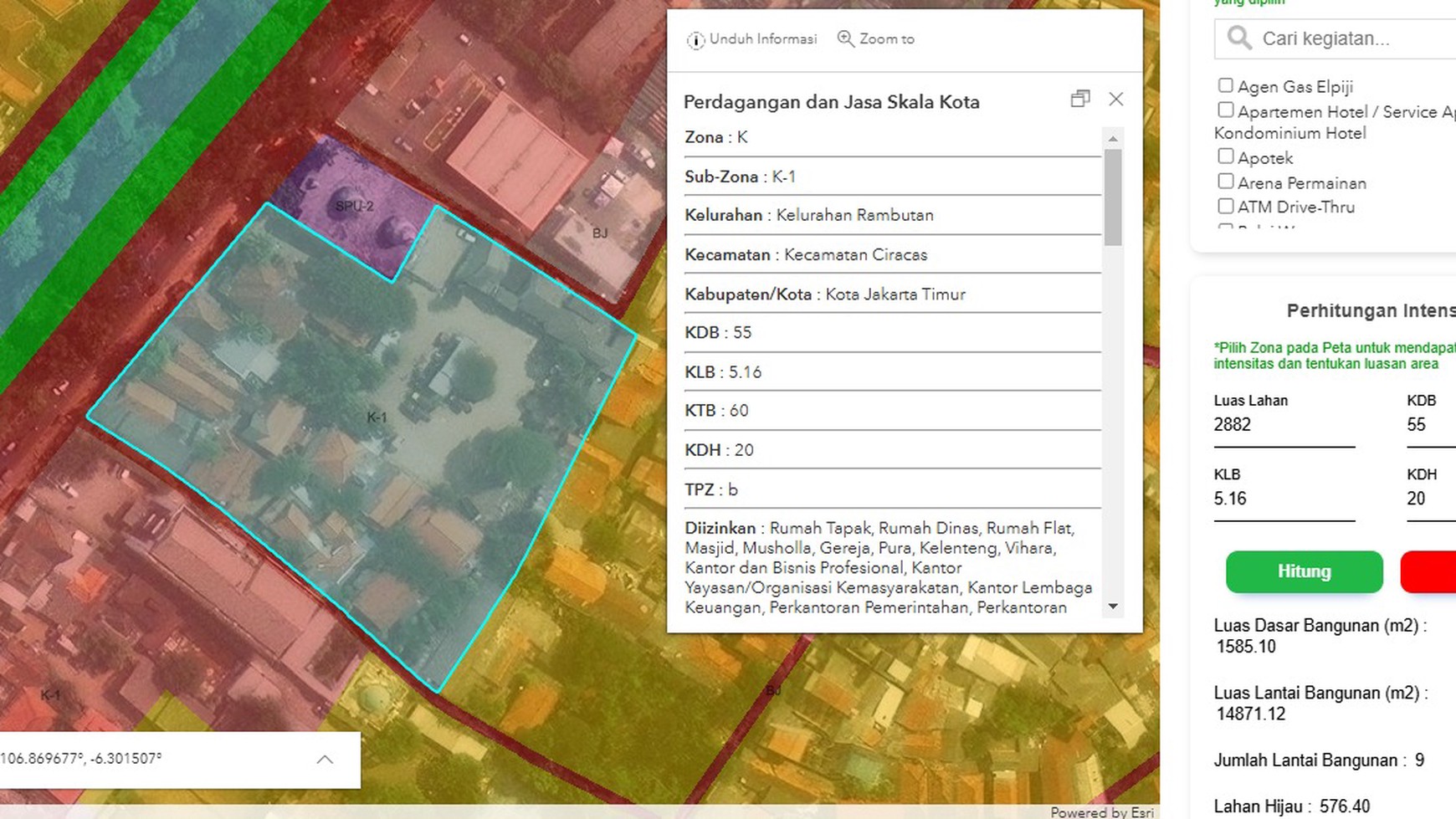Check the Arena Permainan checkbox
The width and height of the screenshot is (1456, 819).
(1226, 182)
